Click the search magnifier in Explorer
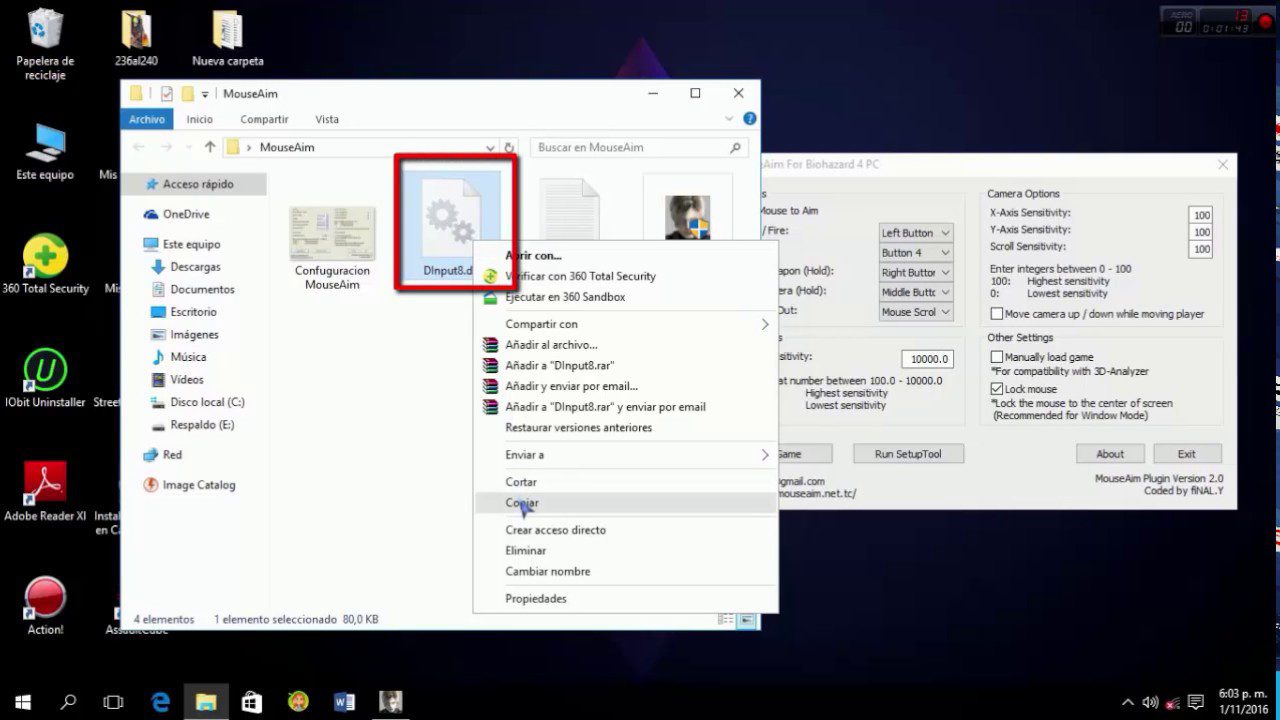This screenshot has width=1280, height=720. pyautogui.click(x=736, y=147)
